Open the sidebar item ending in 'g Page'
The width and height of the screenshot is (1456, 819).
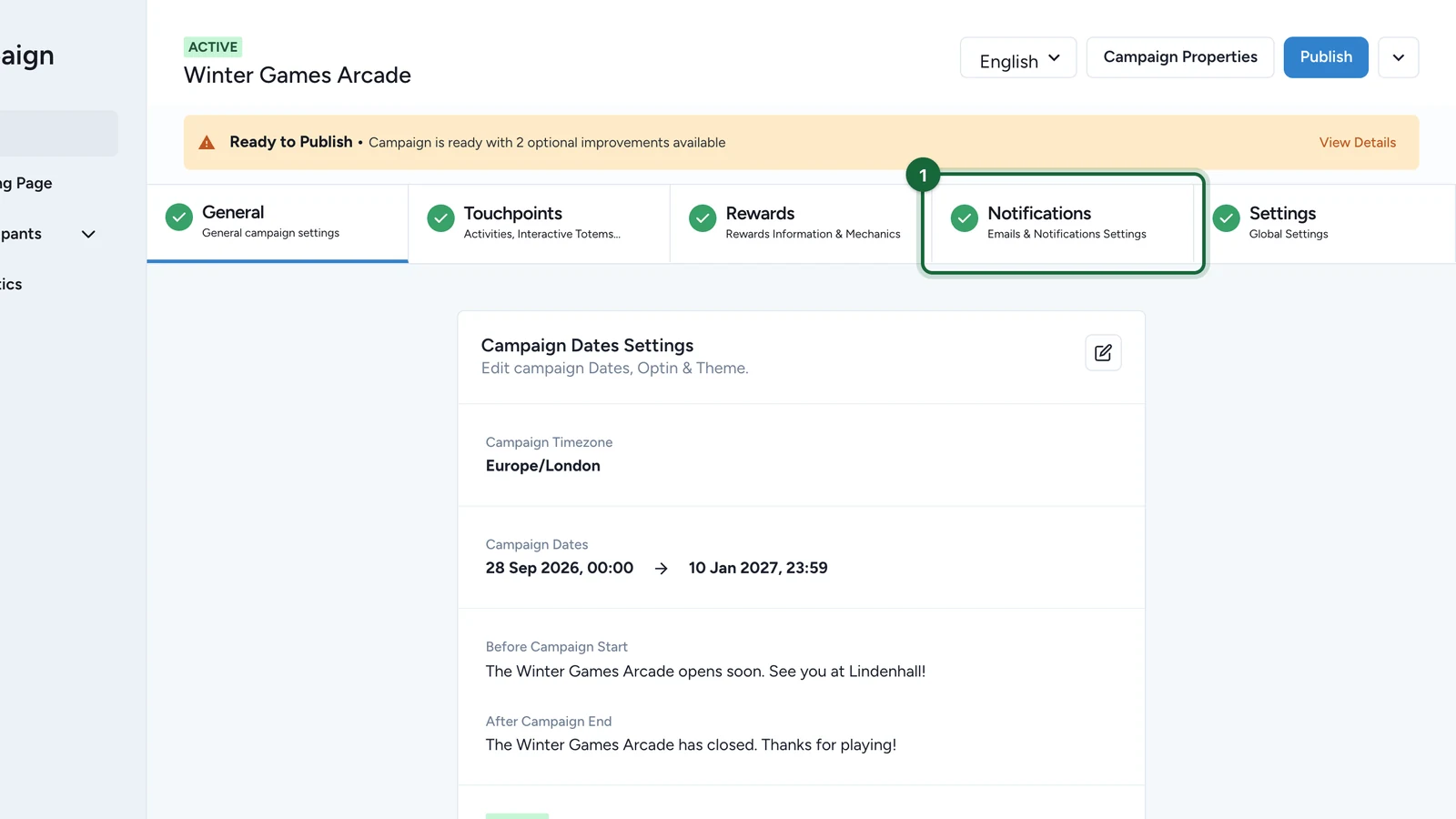click(x=26, y=183)
